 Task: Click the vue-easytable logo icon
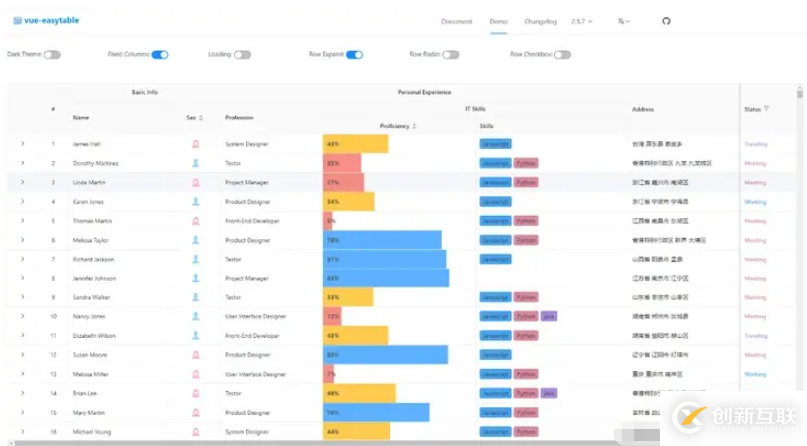(x=17, y=21)
